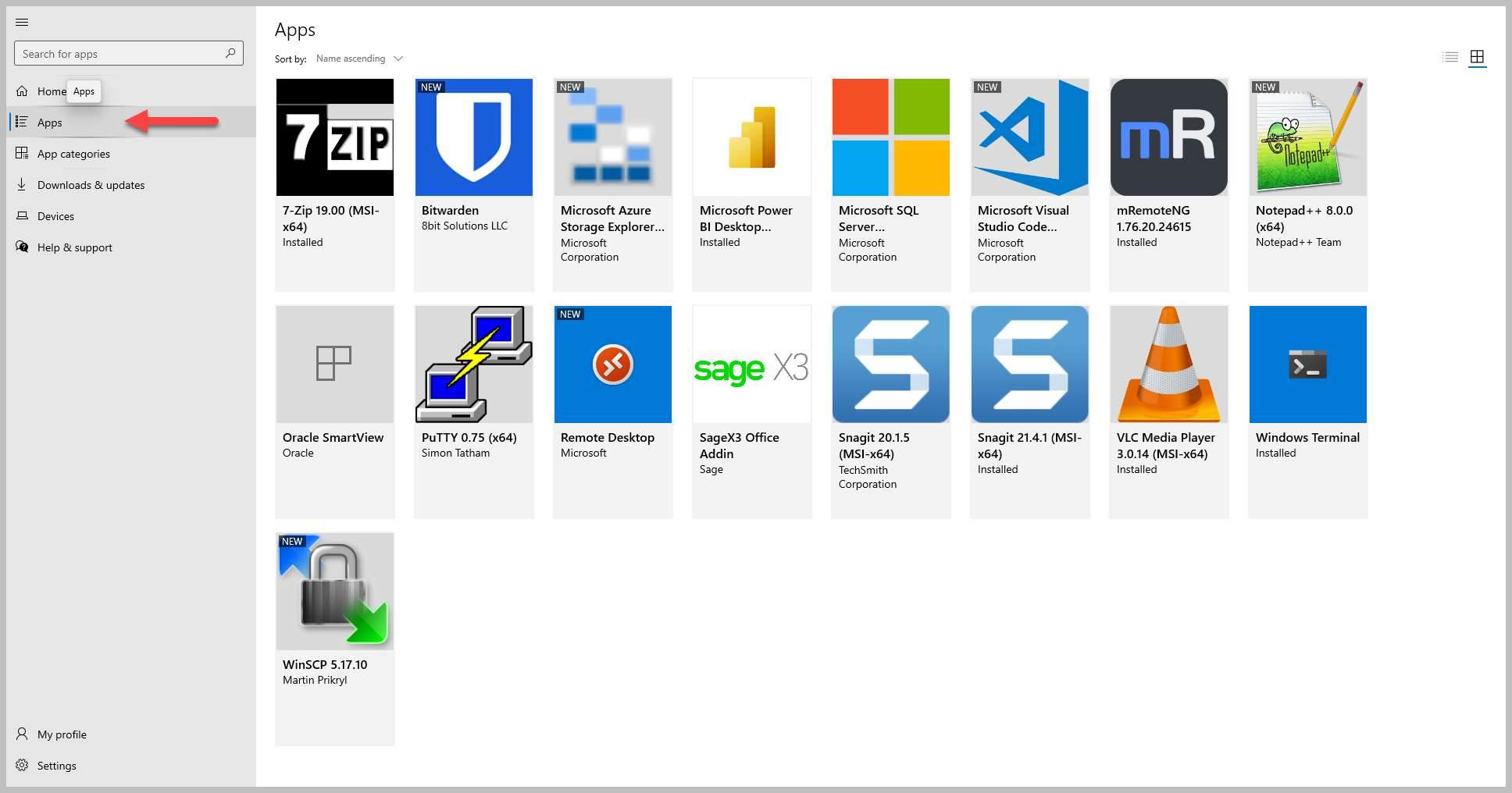Click the VLC Media Player 3.0.14 title

click(x=1165, y=446)
